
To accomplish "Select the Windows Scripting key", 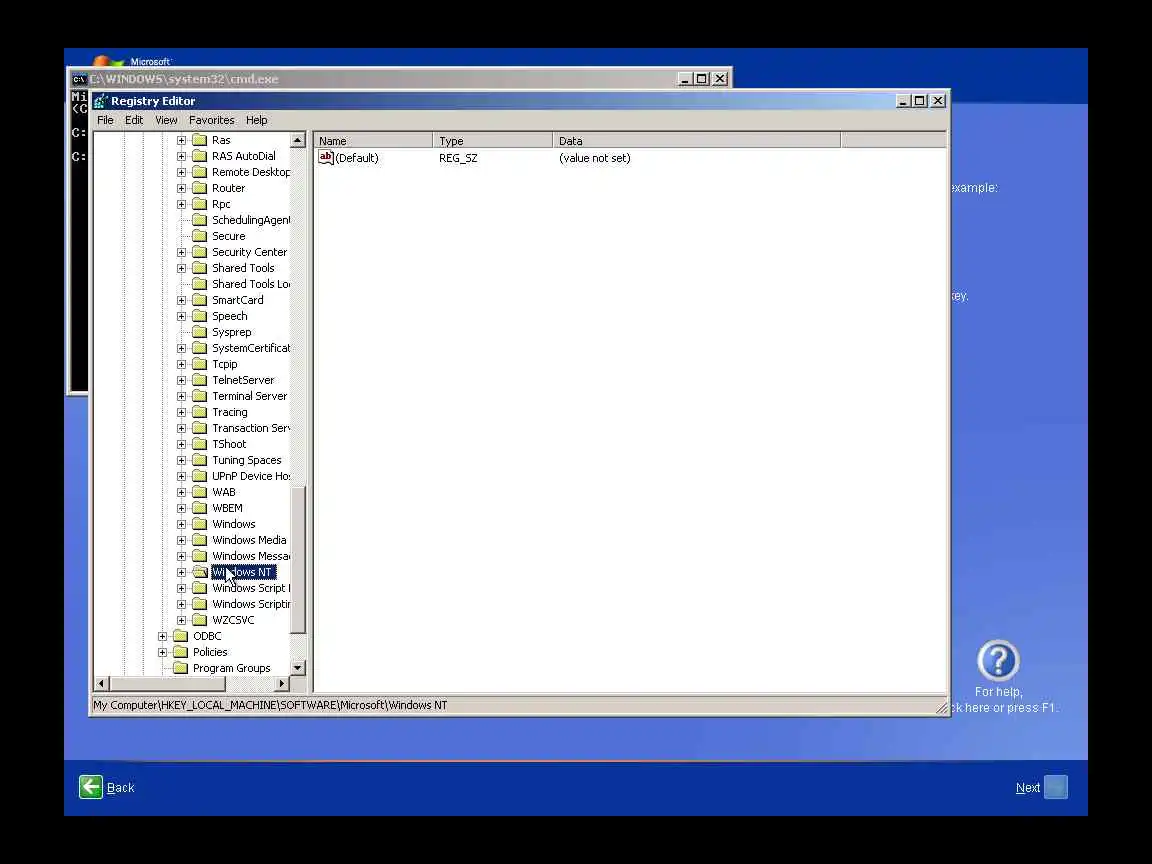I will [x=251, y=605].
